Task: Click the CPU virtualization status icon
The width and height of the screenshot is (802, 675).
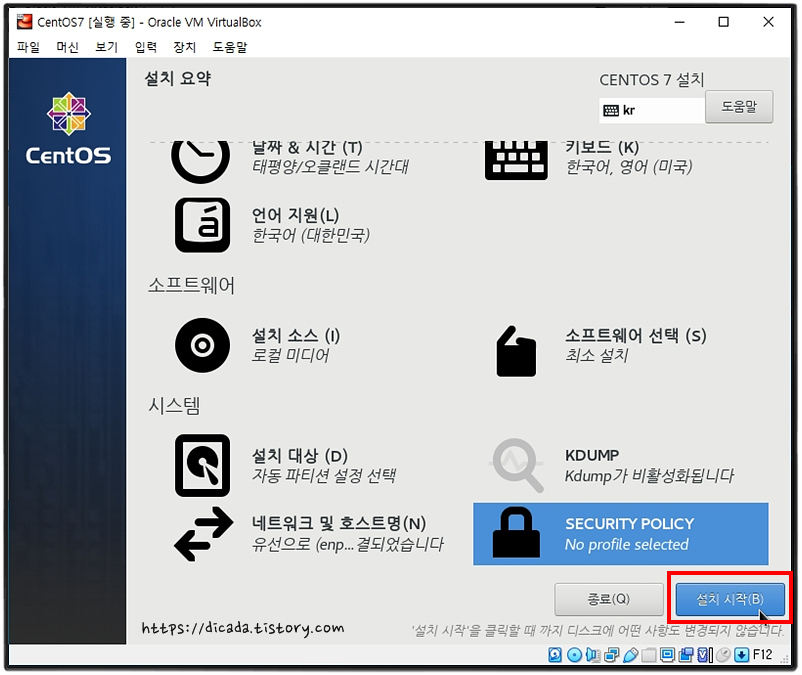Action: pyautogui.click(x=705, y=655)
